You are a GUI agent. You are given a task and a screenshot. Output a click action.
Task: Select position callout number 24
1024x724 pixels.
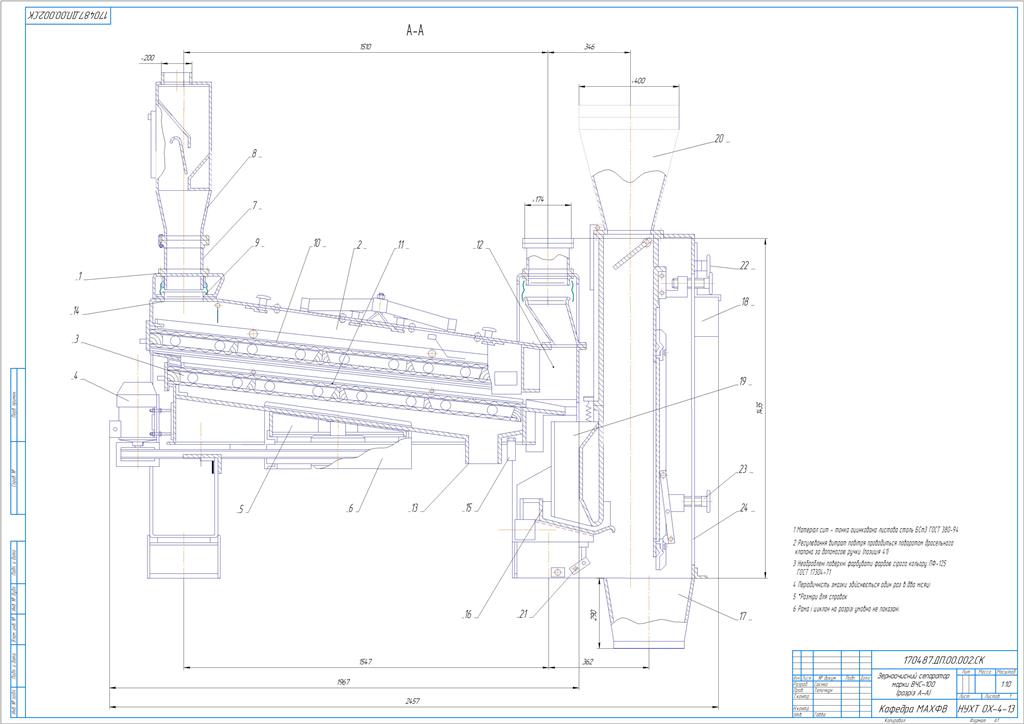point(744,507)
